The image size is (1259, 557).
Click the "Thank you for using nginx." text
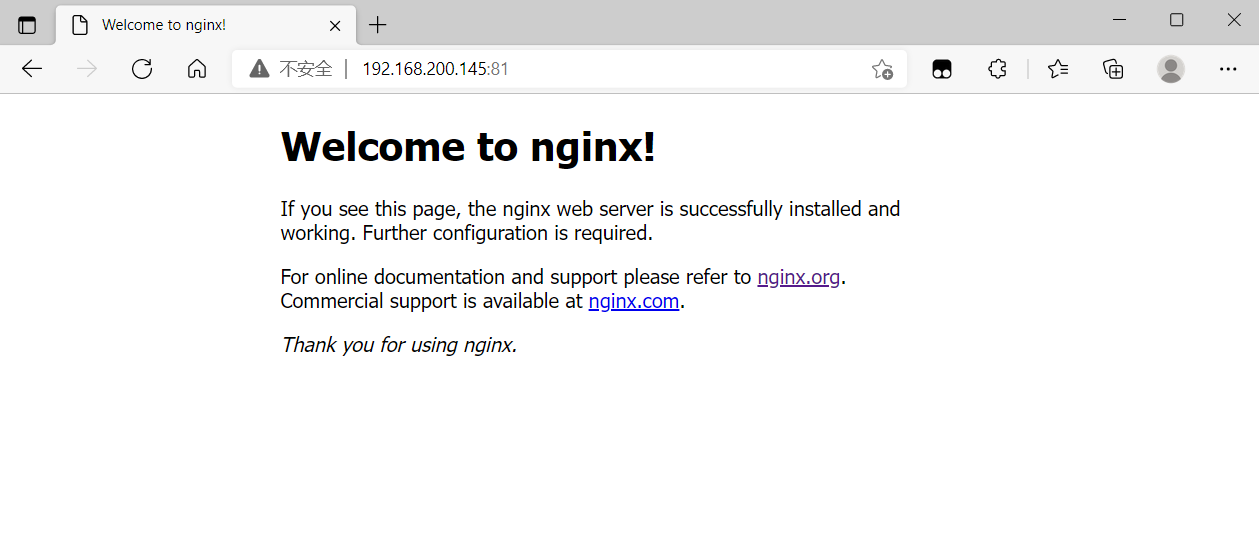pos(399,345)
